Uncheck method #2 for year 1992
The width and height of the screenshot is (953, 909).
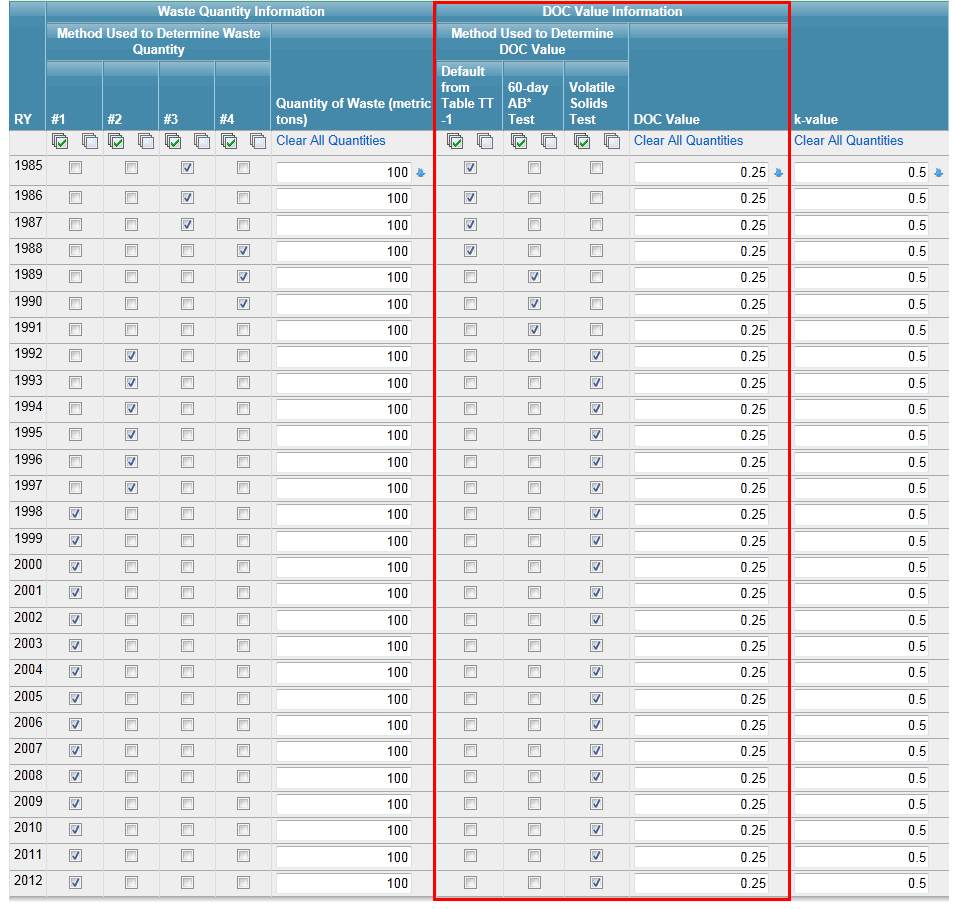[131, 355]
